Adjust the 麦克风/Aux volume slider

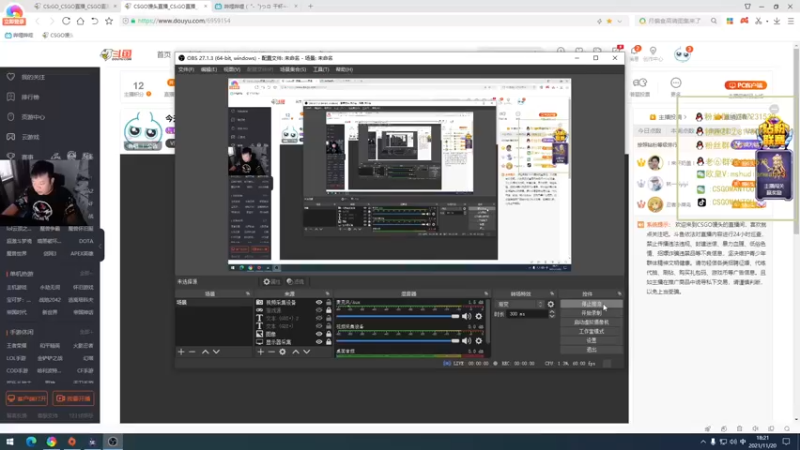coord(397,316)
